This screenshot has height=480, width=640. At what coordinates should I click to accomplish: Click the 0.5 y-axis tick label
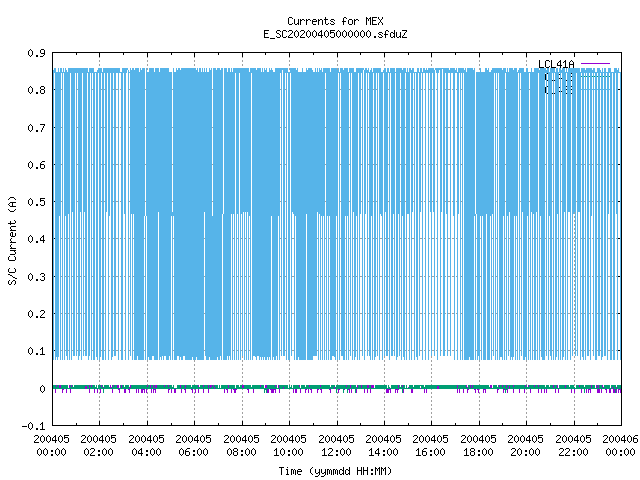pos(36,202)
